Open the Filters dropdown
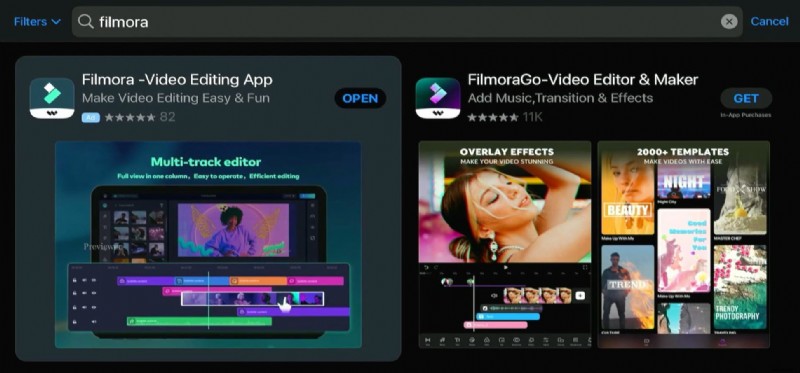Screen dimensions: 800x373 click(37, 21)
